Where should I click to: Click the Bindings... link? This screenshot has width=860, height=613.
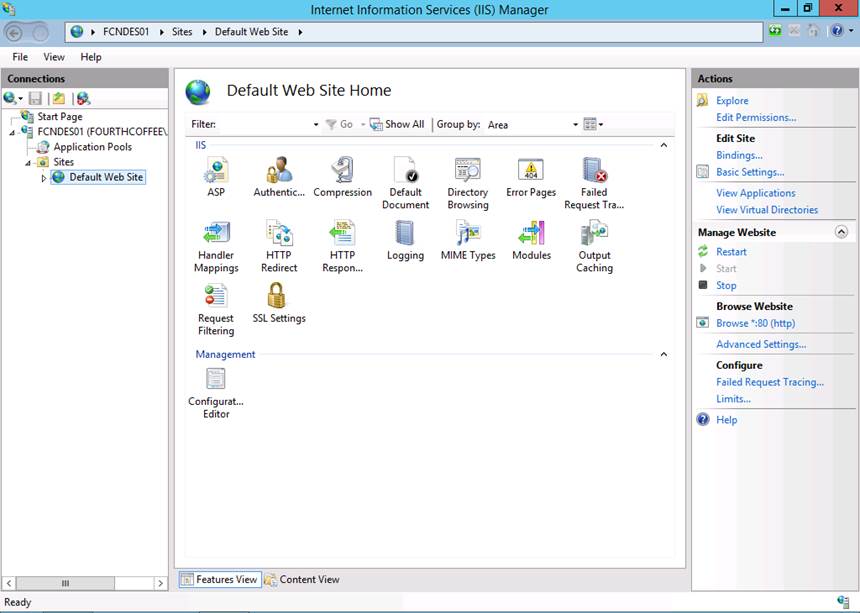(739, 155)
